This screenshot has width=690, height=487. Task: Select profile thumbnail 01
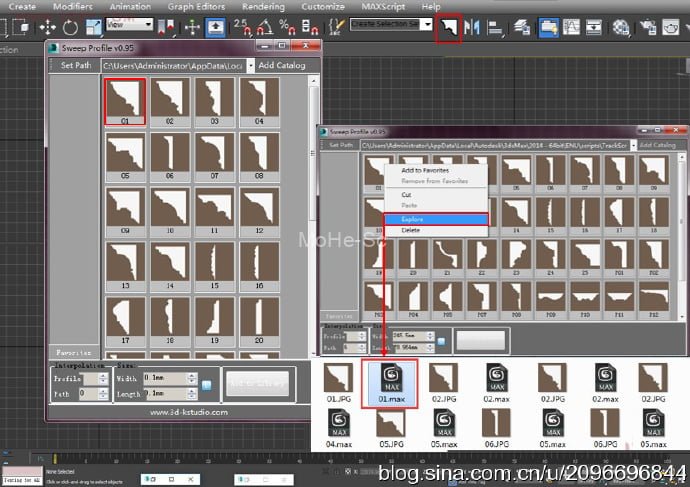(126, 101)
